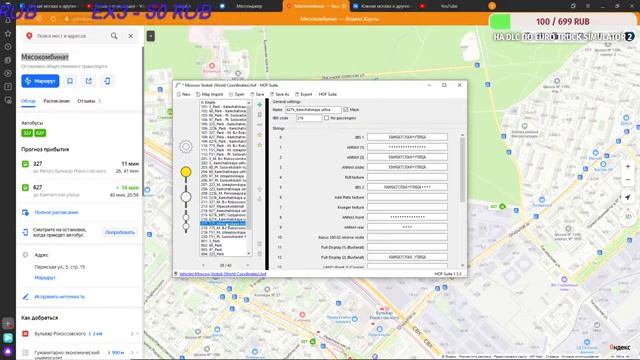This screenshot has height=360, width=640.
Task: Click the 627 arrival forecast row
Action: point(80,191)
